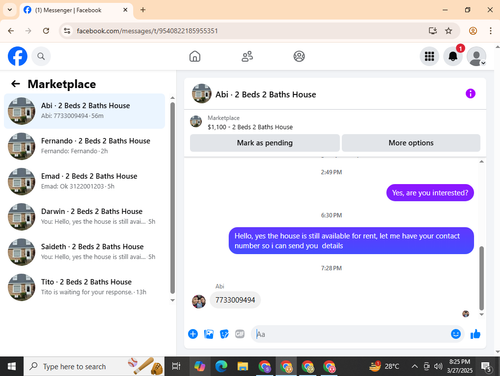
Task: Click the chat header house avatar
Action: [x=201, y=94]
